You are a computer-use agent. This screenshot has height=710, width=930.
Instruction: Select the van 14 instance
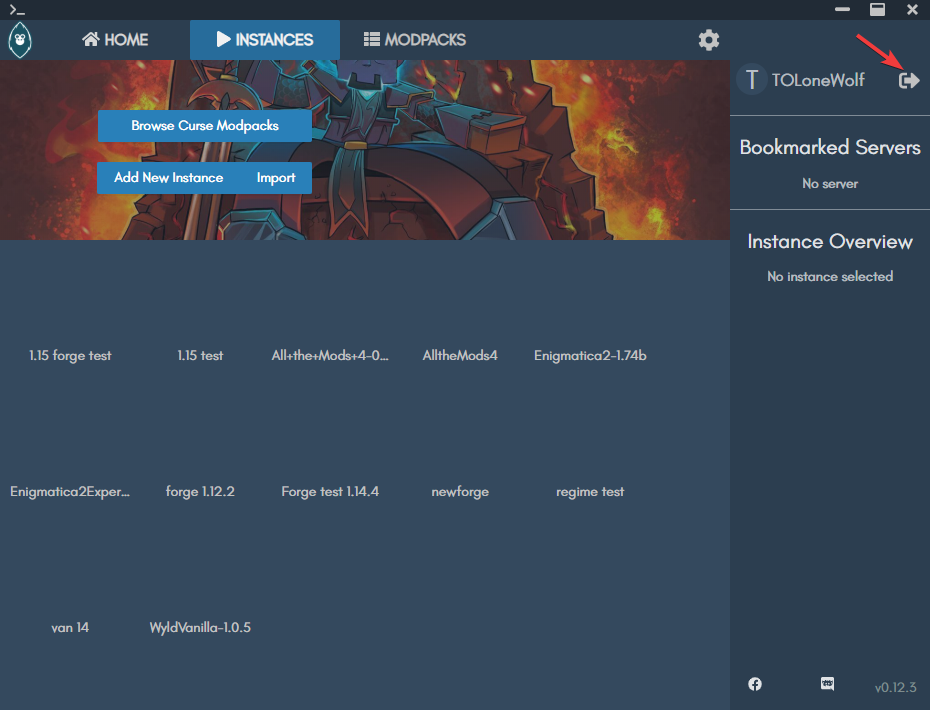click(70, 628)
